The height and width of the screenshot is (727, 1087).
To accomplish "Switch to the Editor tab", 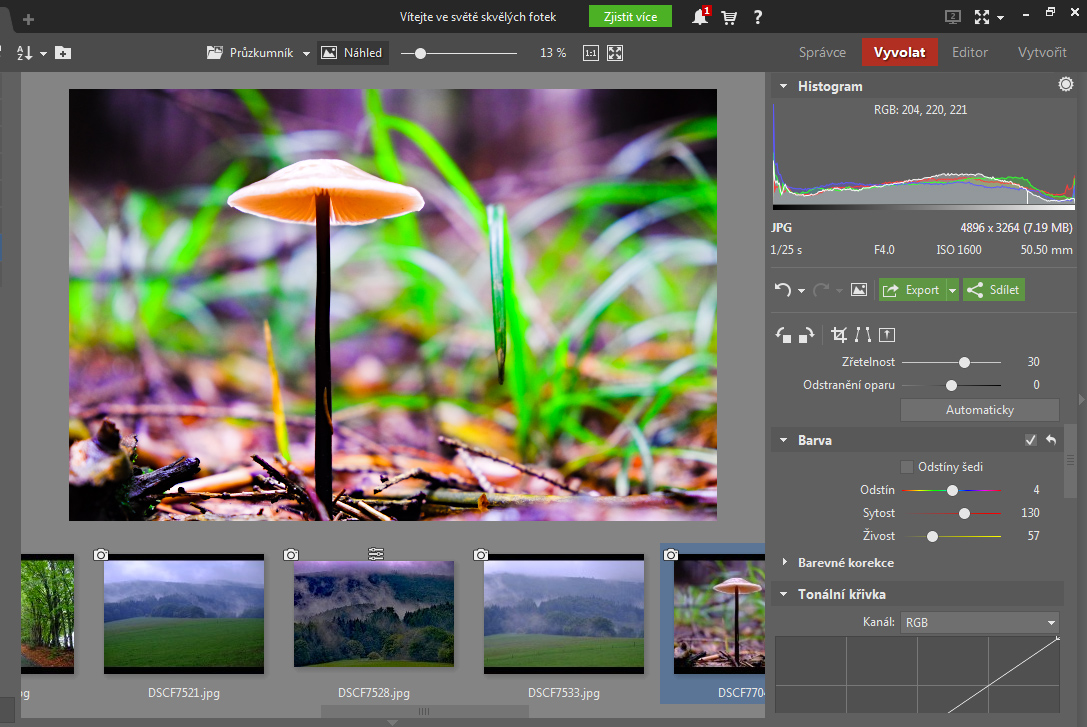I will [x=969, y=53].
